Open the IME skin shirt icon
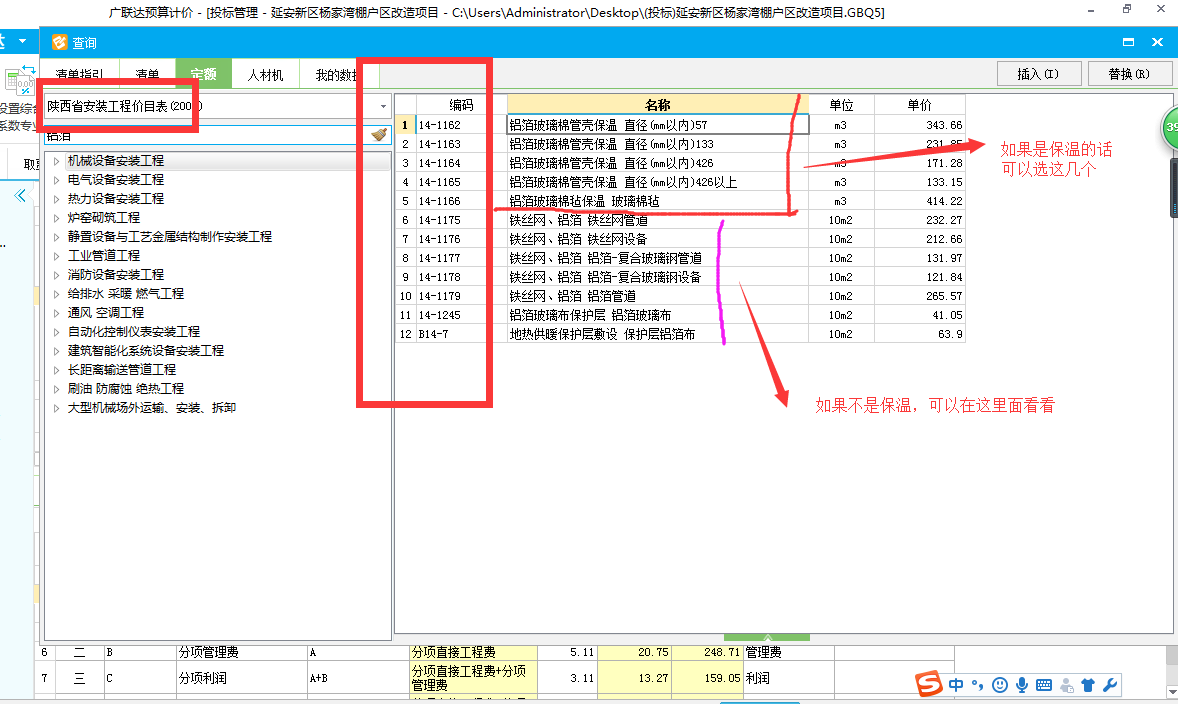The height and width of the screenshot is (704, 1178). (x=1088, y=684)
